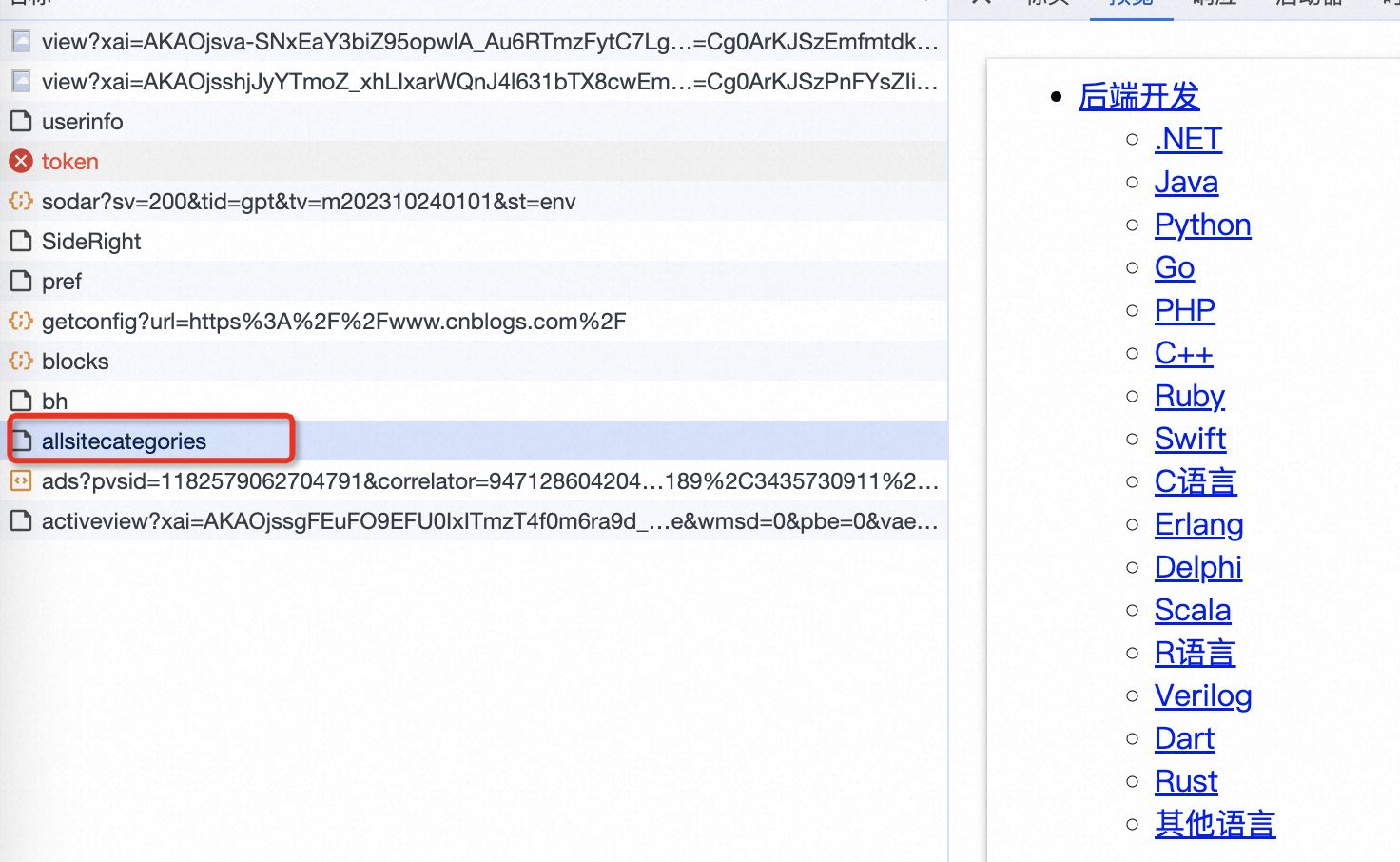Click the JSON icon next to sodar request
Screen dimensions: 1400x862
(21, 202)
